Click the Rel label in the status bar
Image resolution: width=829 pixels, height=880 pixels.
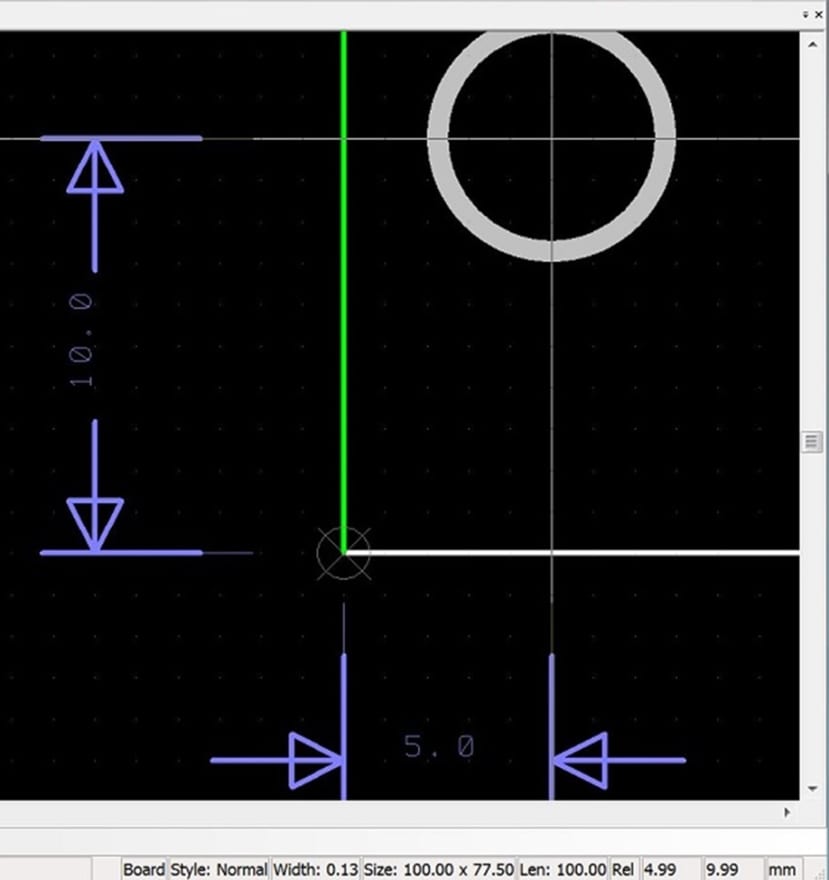624,869
